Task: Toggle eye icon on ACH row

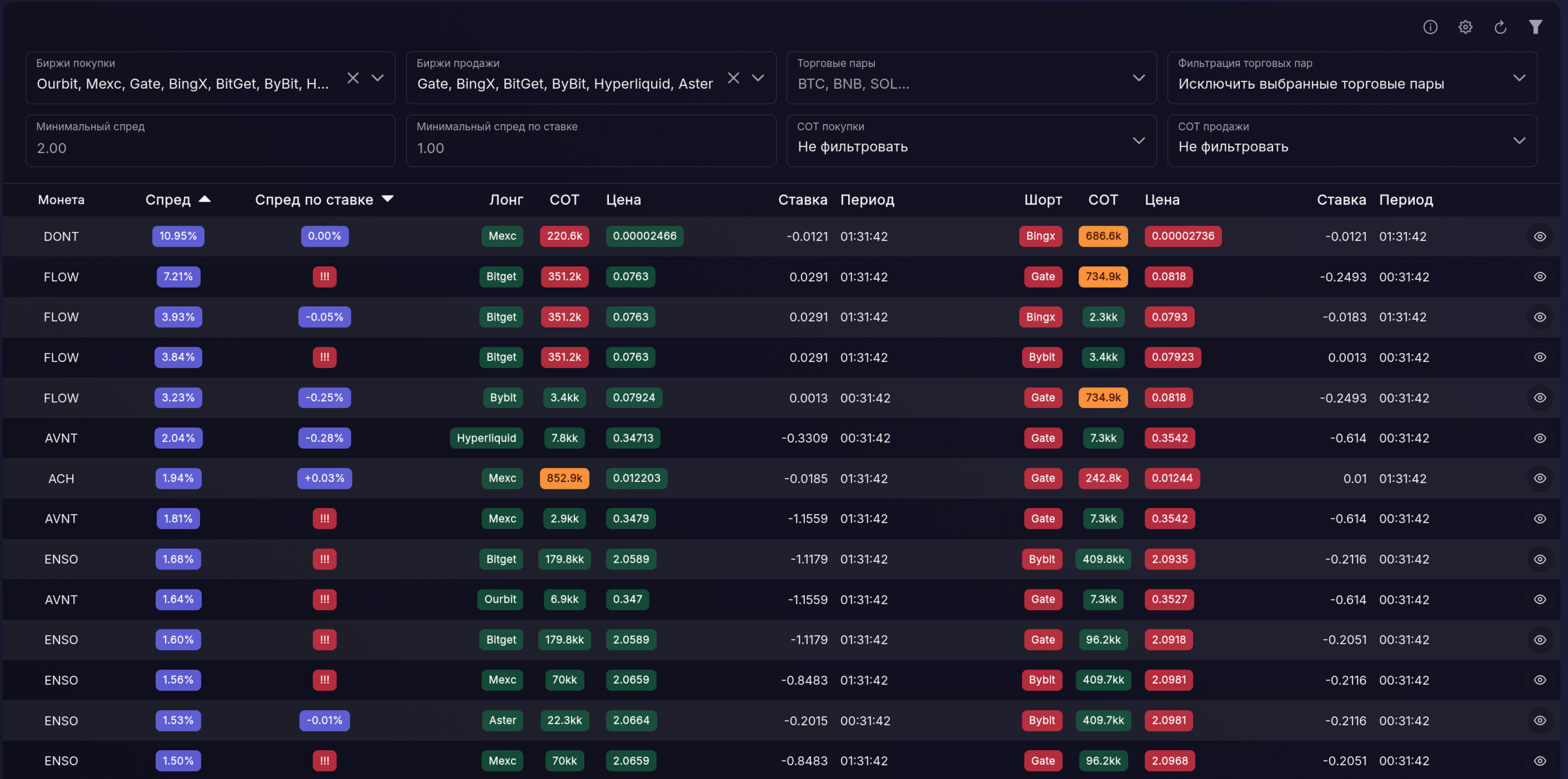Action: point(1540,478)
